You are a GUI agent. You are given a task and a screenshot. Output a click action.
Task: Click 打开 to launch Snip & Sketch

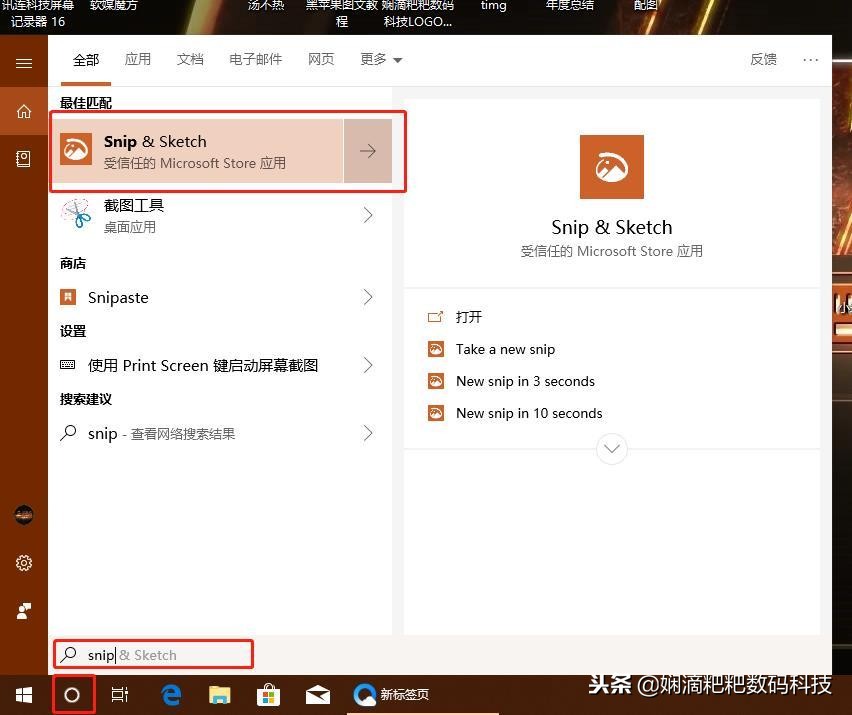click(468, 317)
